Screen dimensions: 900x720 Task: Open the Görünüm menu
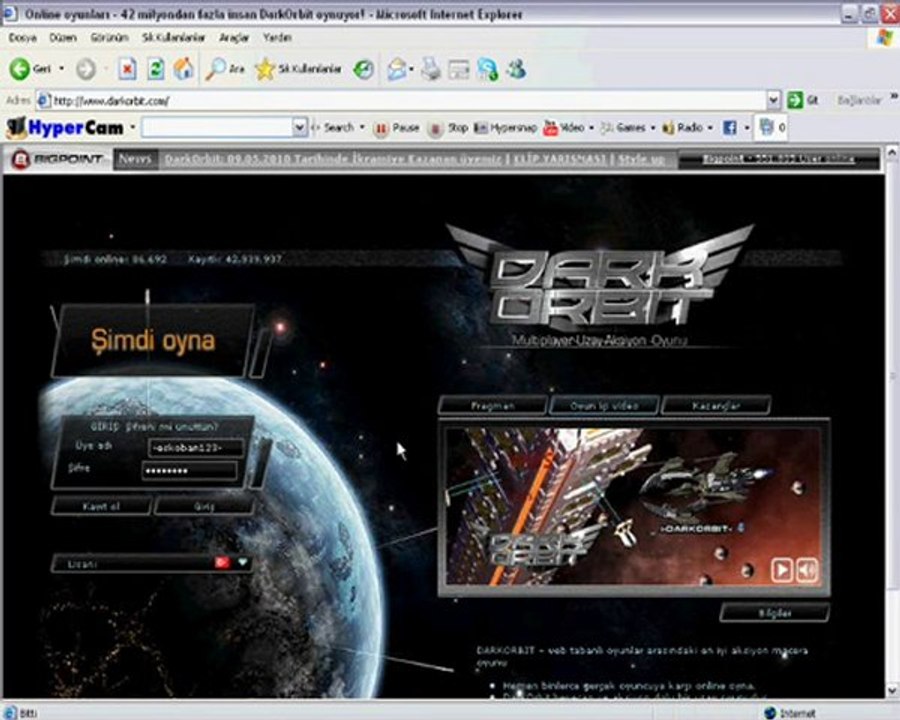[109, 37]
